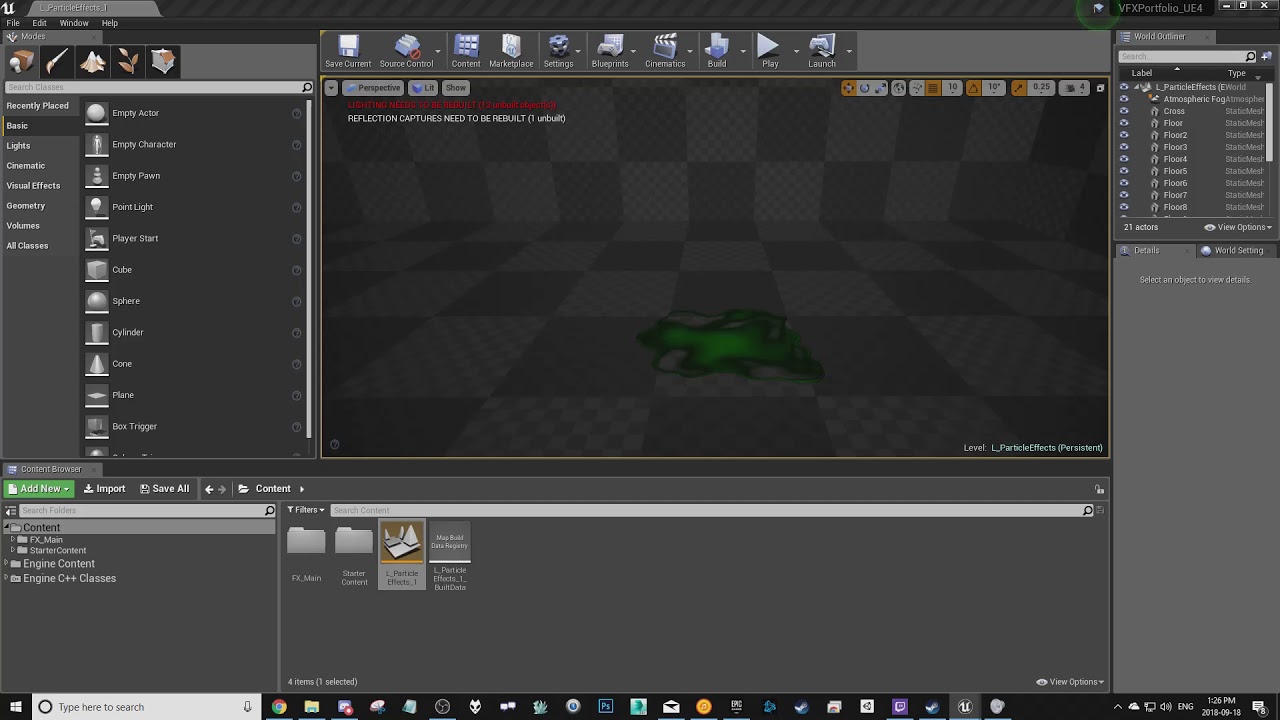1280x720 pixels.
Task: Hide the Floor2 actor via eye icon
Action: [1124, 135]
